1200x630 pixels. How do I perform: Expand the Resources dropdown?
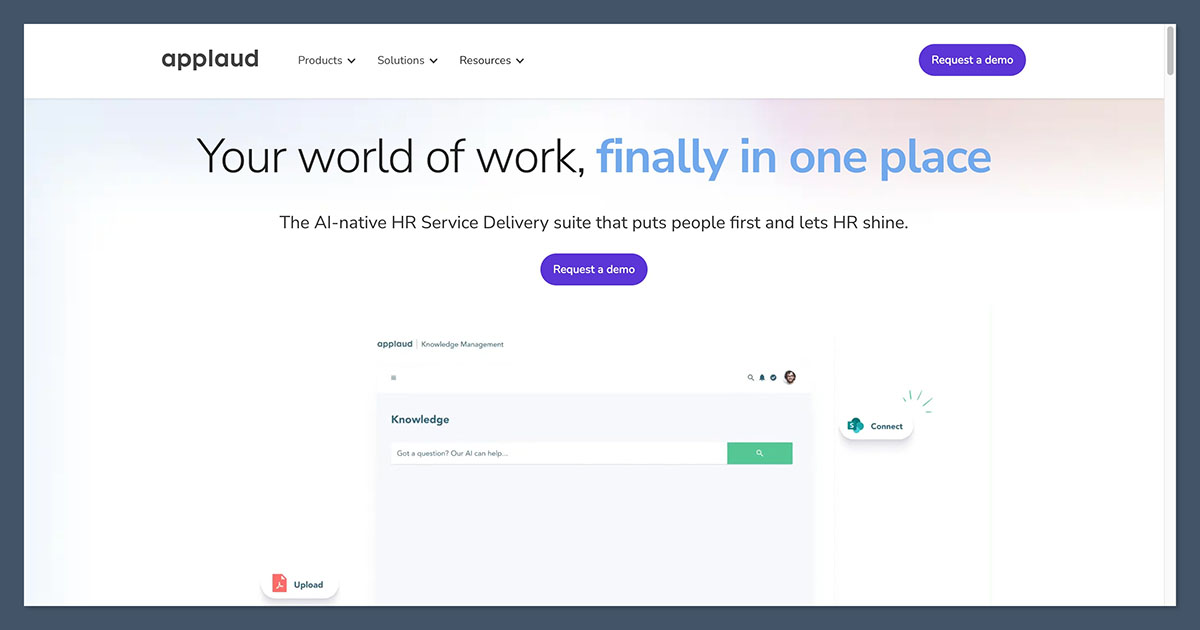(x=491, y=60)
